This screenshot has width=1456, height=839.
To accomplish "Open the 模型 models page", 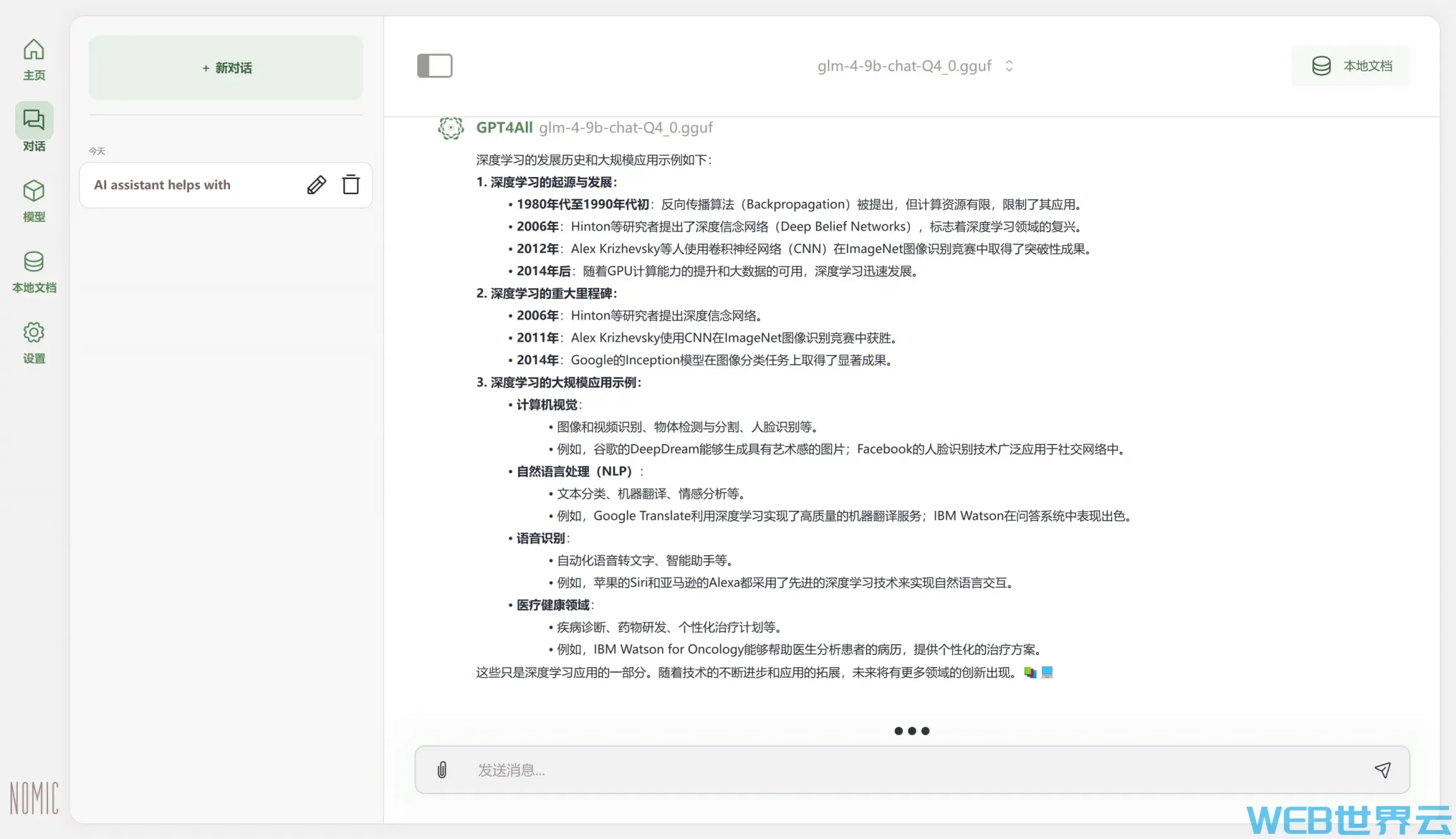I will (x=34, y=201).
